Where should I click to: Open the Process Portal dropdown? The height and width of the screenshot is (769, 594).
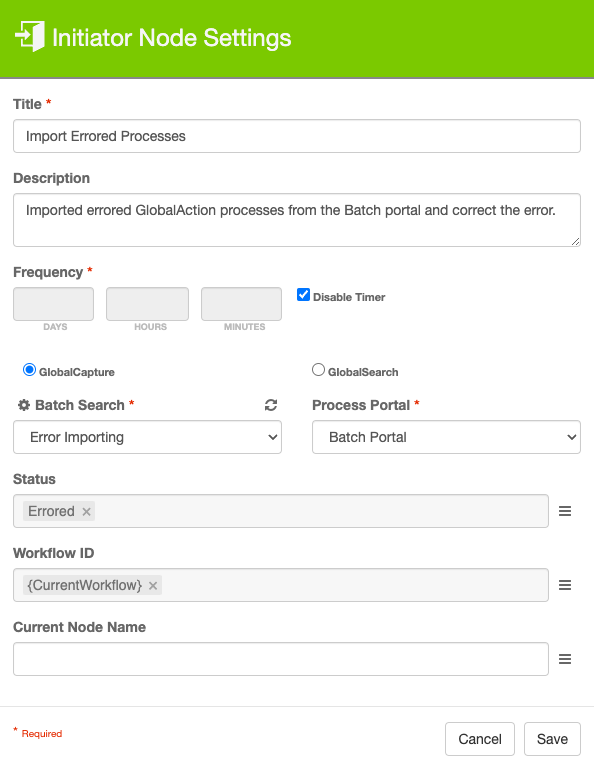(x=446, y=437)
